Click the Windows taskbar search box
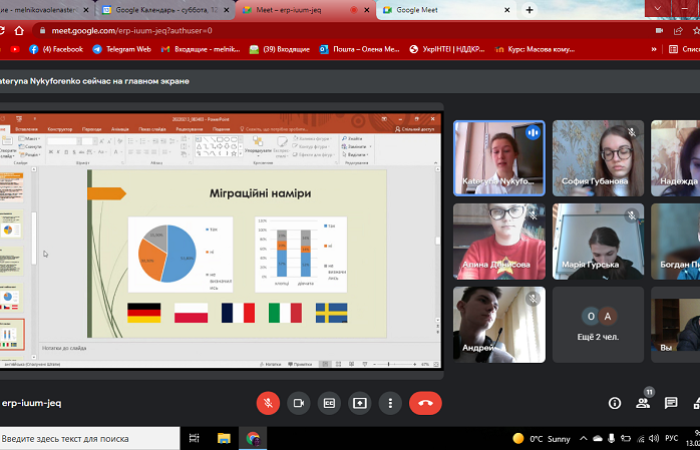 [88, 438]
